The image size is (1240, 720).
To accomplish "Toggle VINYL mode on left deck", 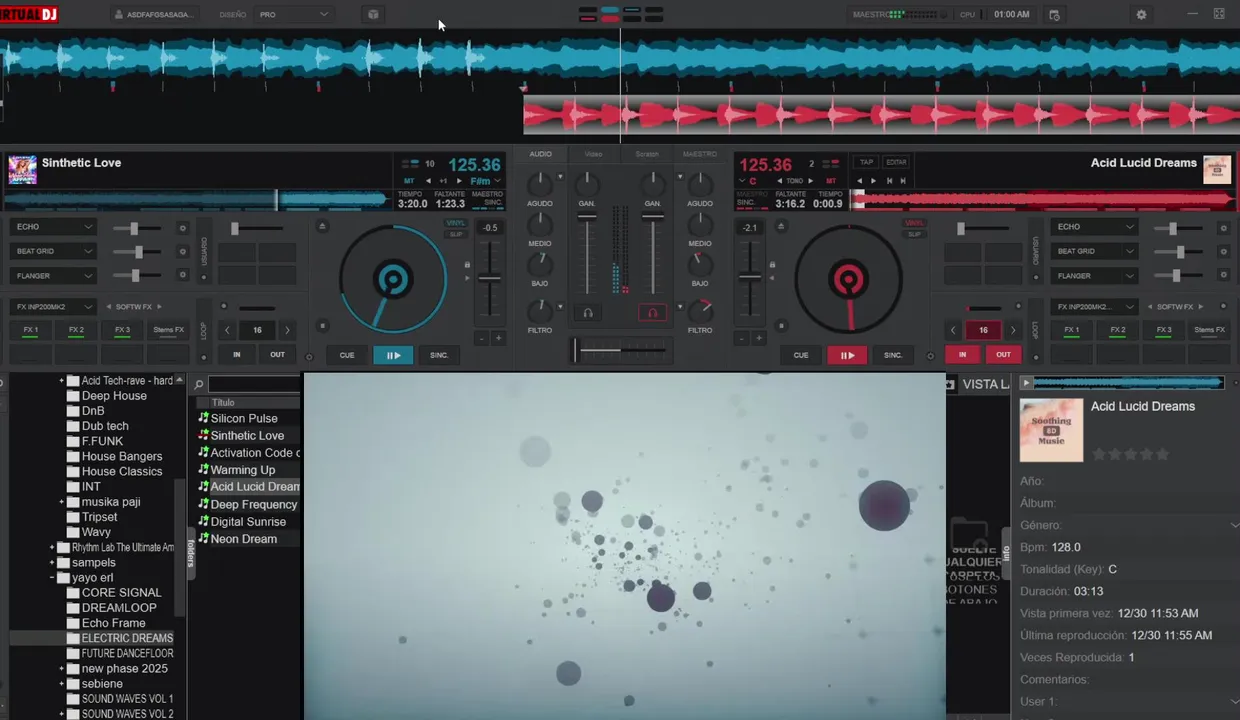I will coord(455,223).
